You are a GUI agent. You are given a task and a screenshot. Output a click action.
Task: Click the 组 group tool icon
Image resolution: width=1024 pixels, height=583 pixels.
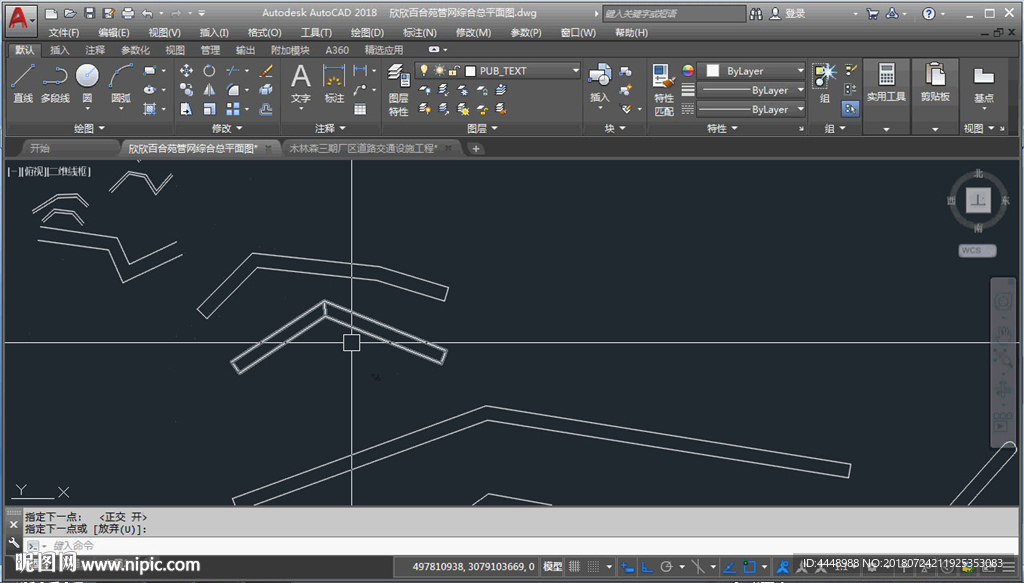click(825, 84)
